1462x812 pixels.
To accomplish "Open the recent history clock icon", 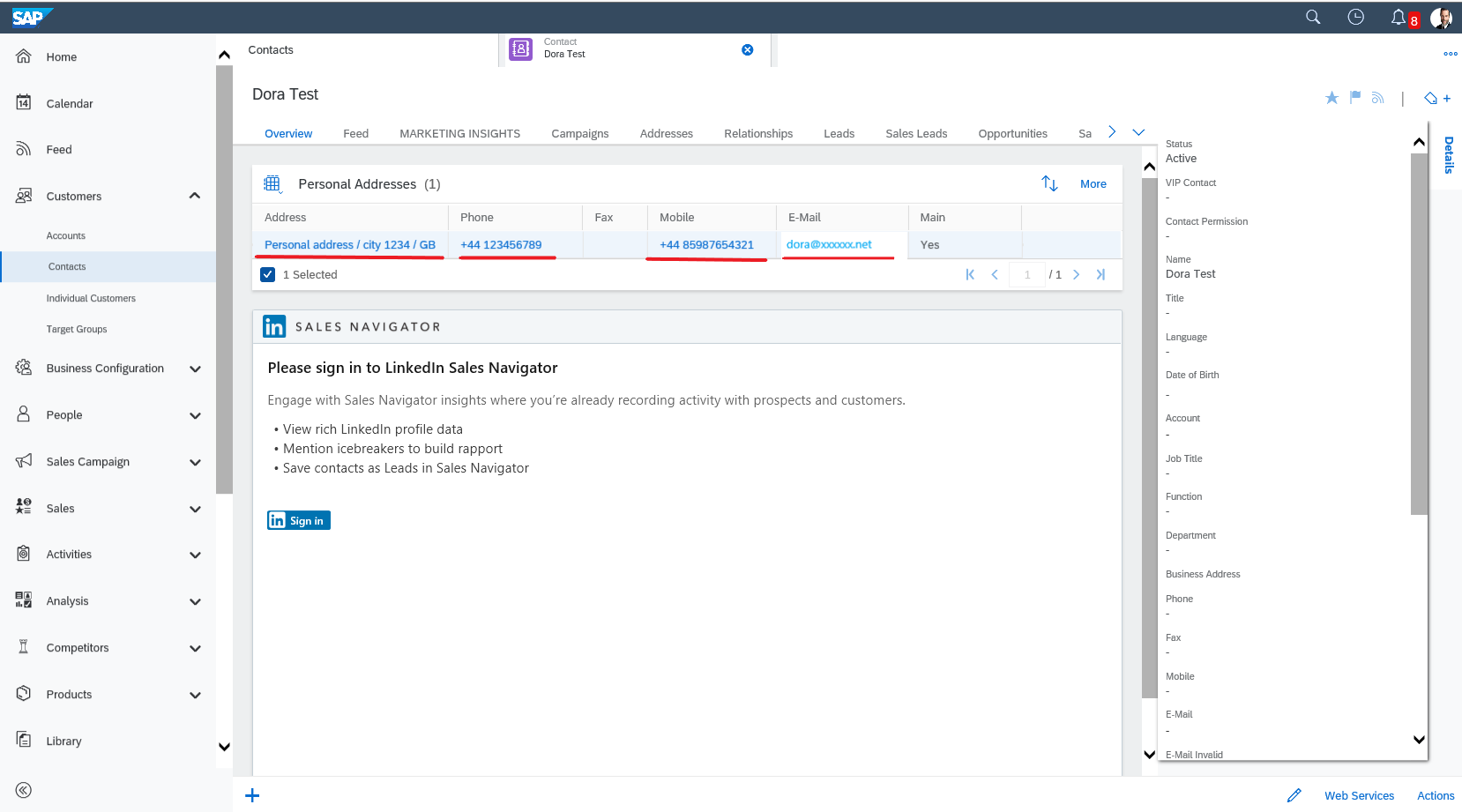I will [1356, 17].
